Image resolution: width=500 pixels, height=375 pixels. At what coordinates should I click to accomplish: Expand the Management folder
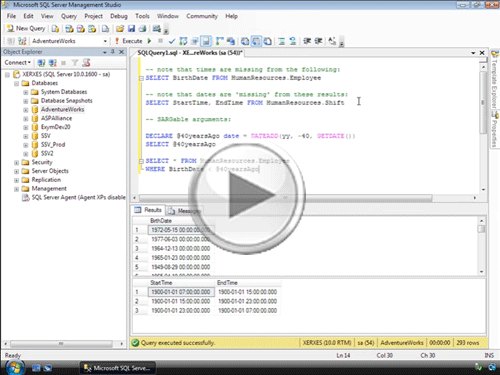tap(16, 189)
